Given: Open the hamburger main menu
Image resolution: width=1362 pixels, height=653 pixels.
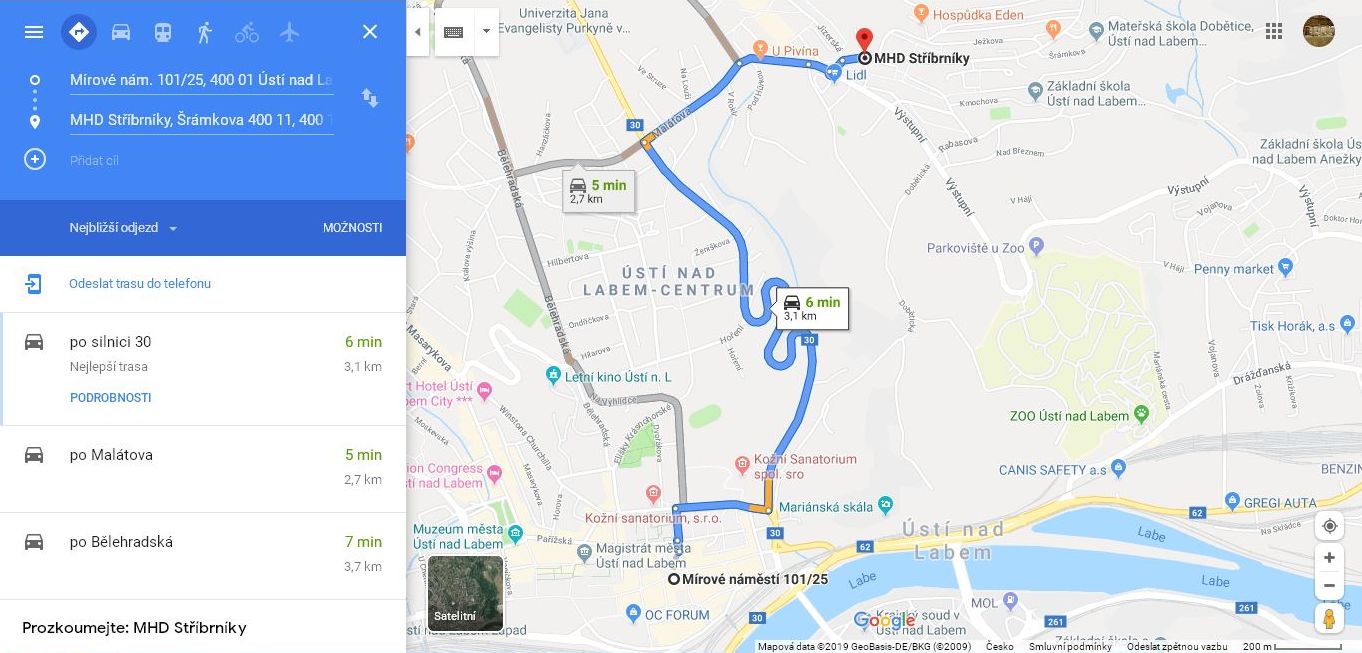Looking at the screenshot, I should point(33,32).
